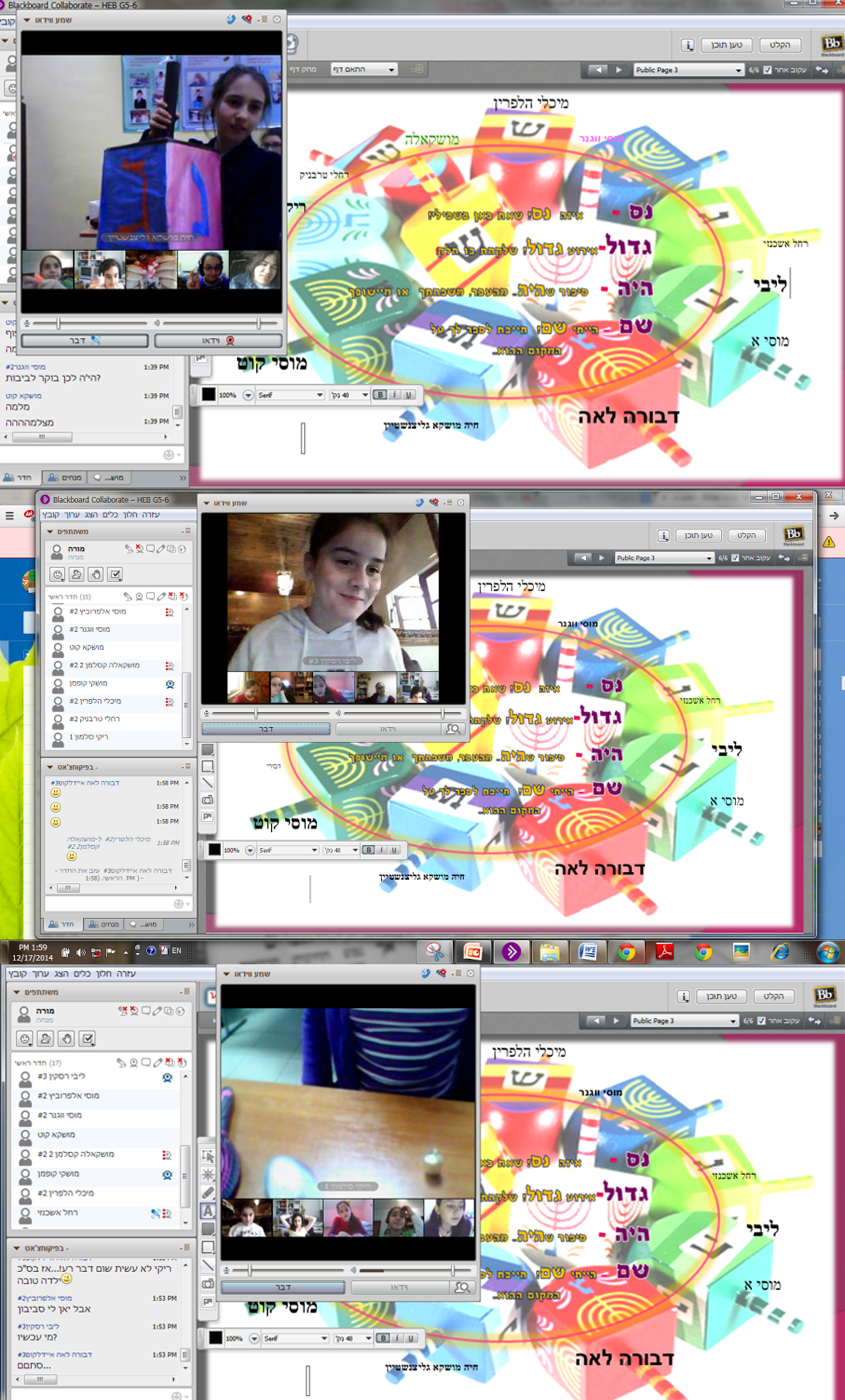This screenshot has height=1400, width=845.
Task: Select the laser pointer tool in whiteboard toolbar
Action: point(208,1174)
